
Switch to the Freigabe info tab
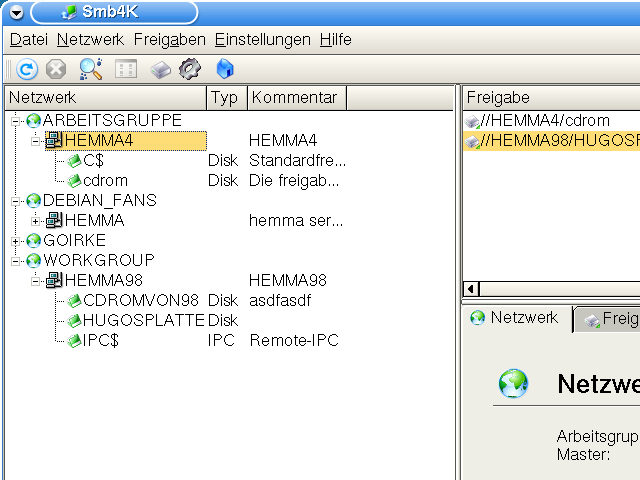tap(607, 318)
